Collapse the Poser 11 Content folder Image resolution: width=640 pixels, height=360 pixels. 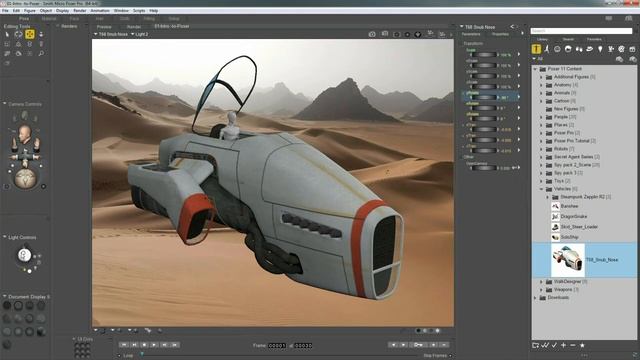(535, 69)
